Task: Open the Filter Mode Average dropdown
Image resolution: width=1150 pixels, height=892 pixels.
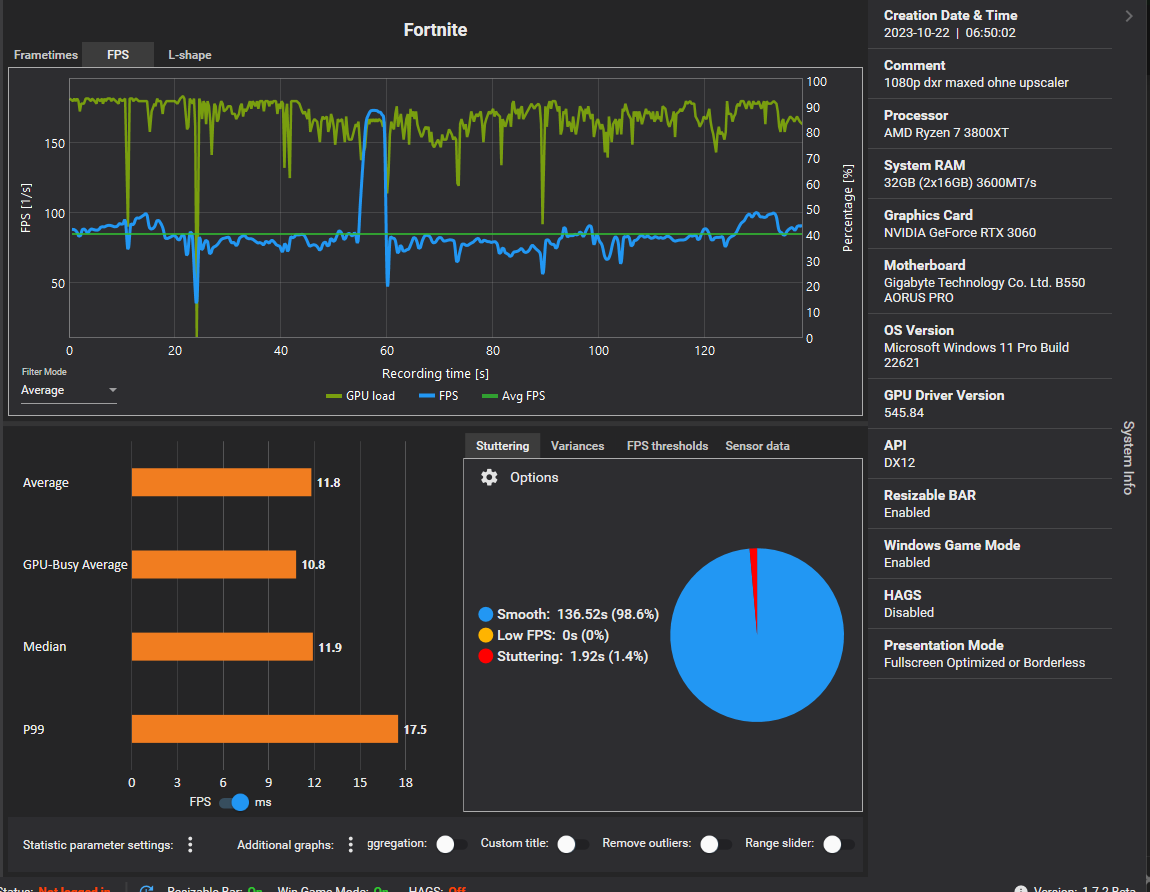Action: tap(68, 390)
